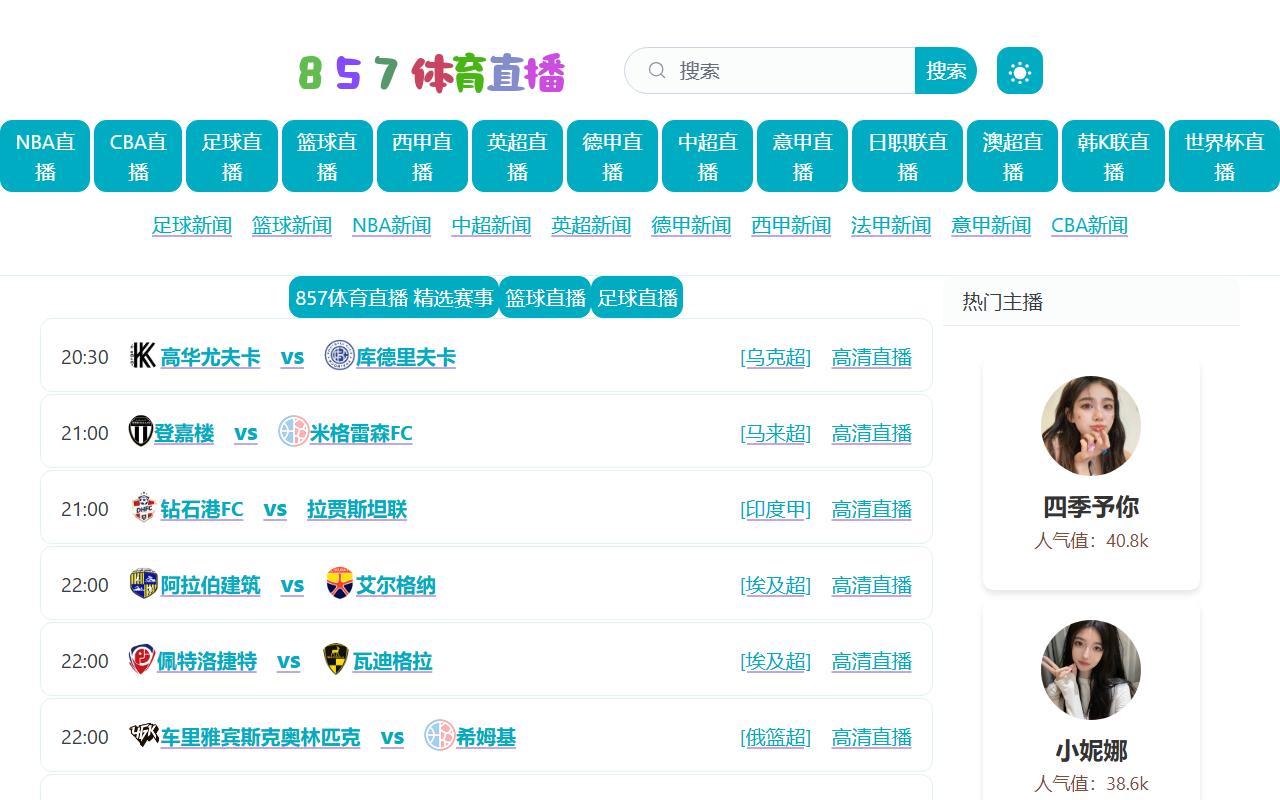Open streamer 小妮娜 avatar
This screenshot has width=1280, height=800.
click(1091, 670)
